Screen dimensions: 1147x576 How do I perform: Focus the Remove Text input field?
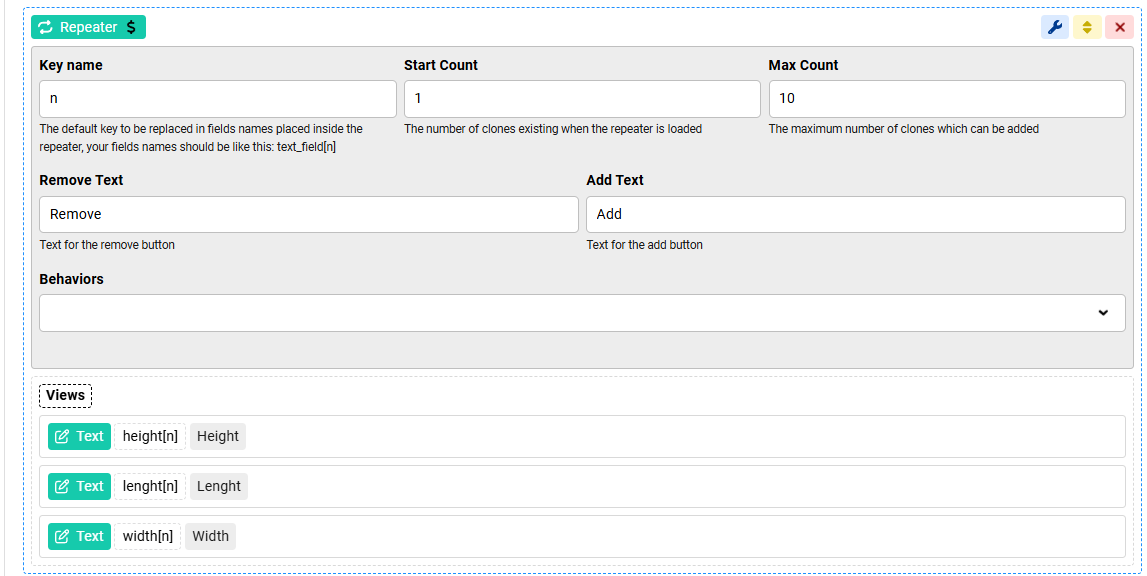tap(309, 214)
